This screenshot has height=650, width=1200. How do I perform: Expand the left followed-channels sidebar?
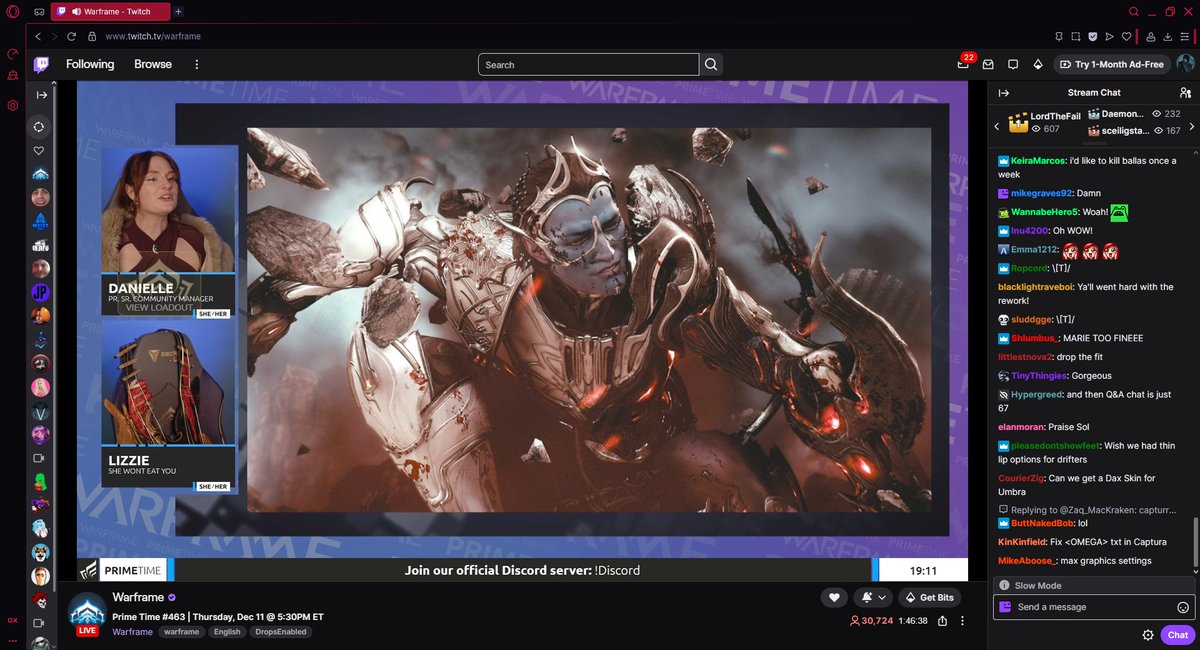(x=42, y=95)
